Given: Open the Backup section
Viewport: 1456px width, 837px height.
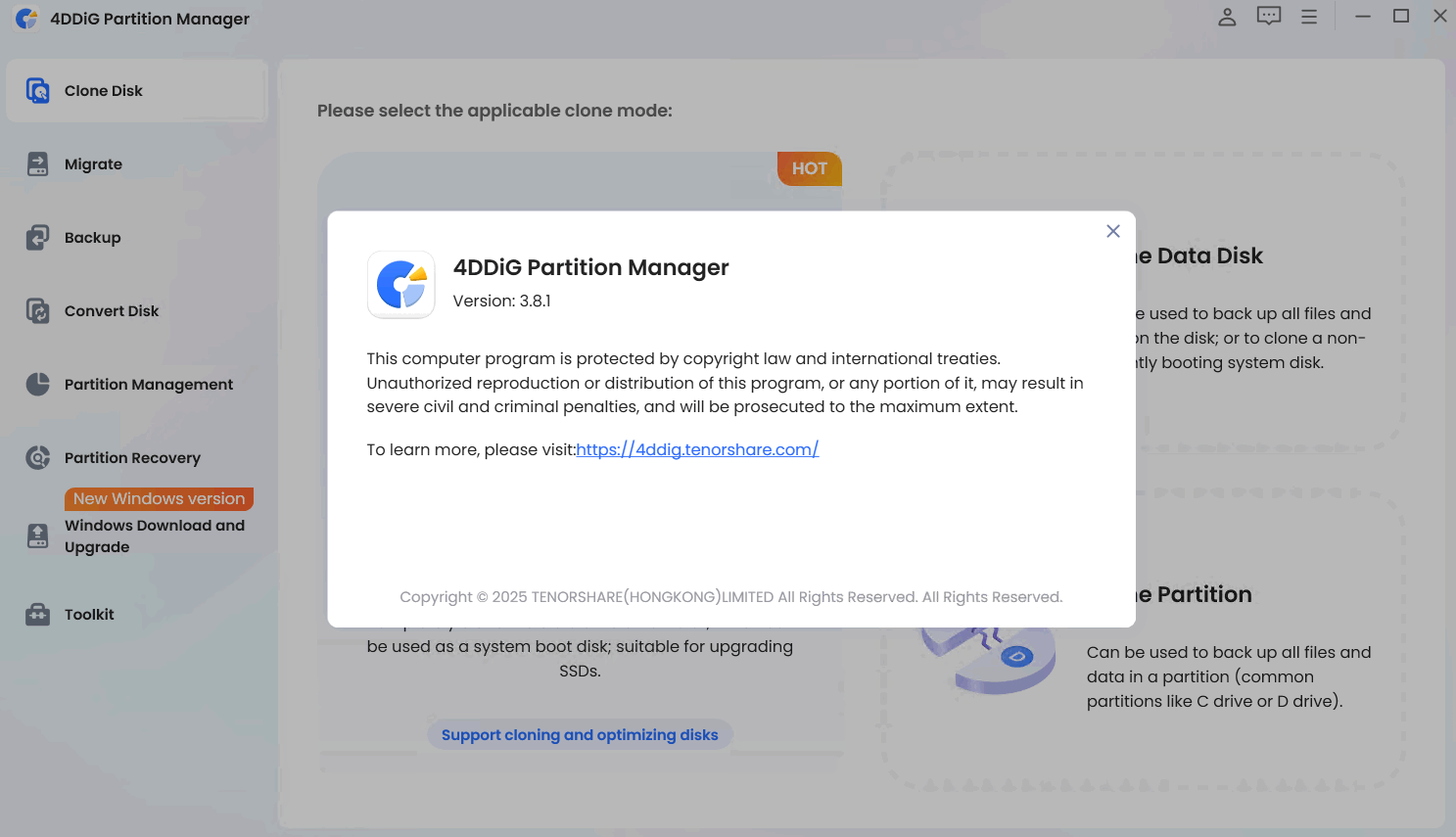Looking at the screenshot, I should click(93, 238).
